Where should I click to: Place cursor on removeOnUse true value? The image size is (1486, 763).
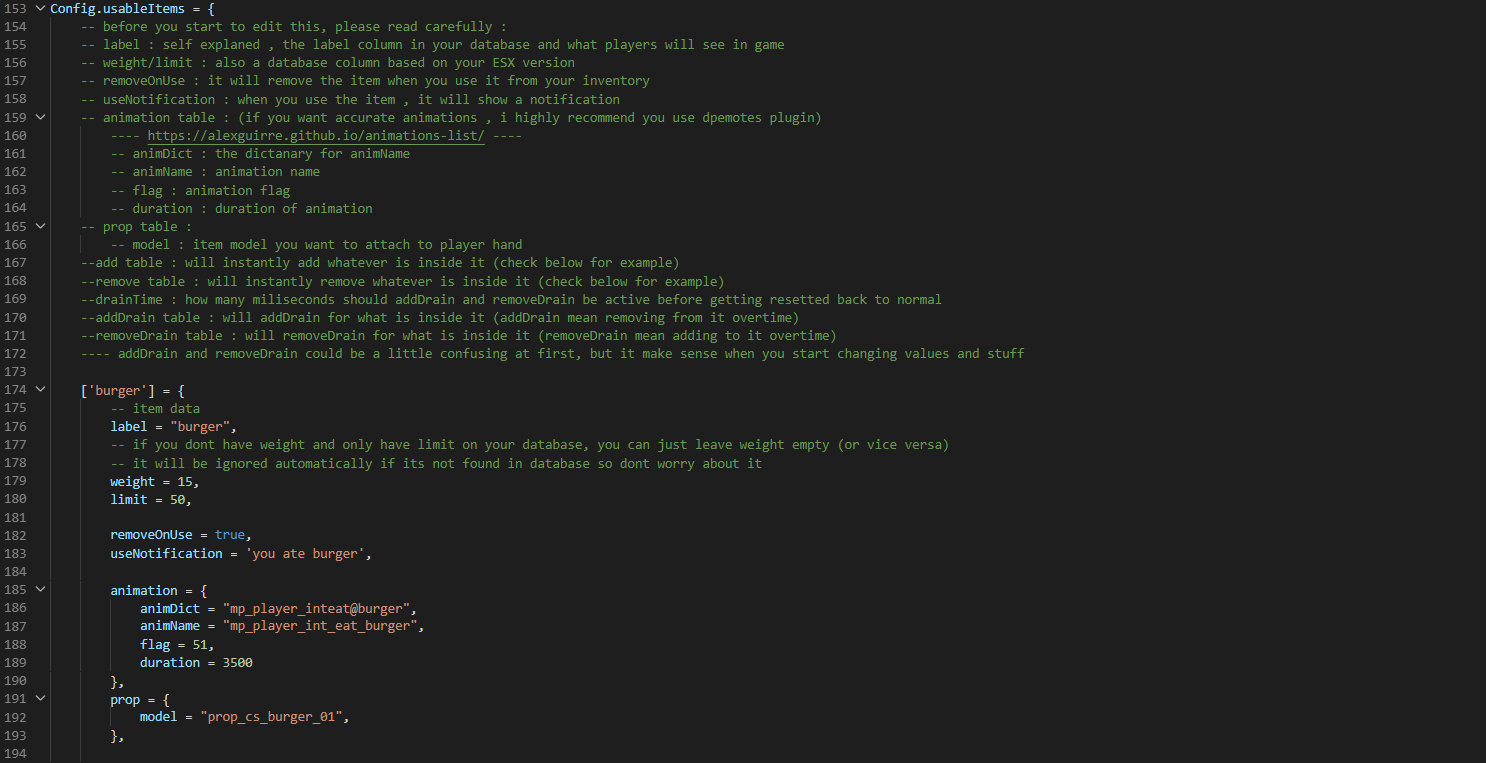click(x=230, y=535)
